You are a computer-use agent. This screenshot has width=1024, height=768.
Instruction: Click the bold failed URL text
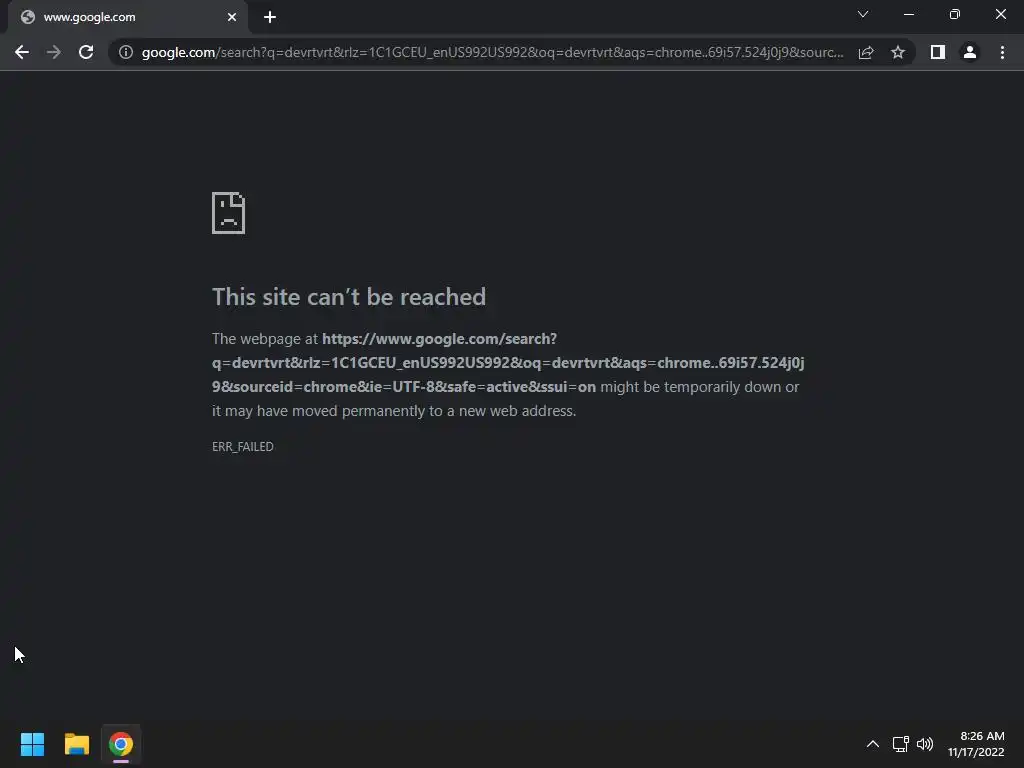point(508,362)
